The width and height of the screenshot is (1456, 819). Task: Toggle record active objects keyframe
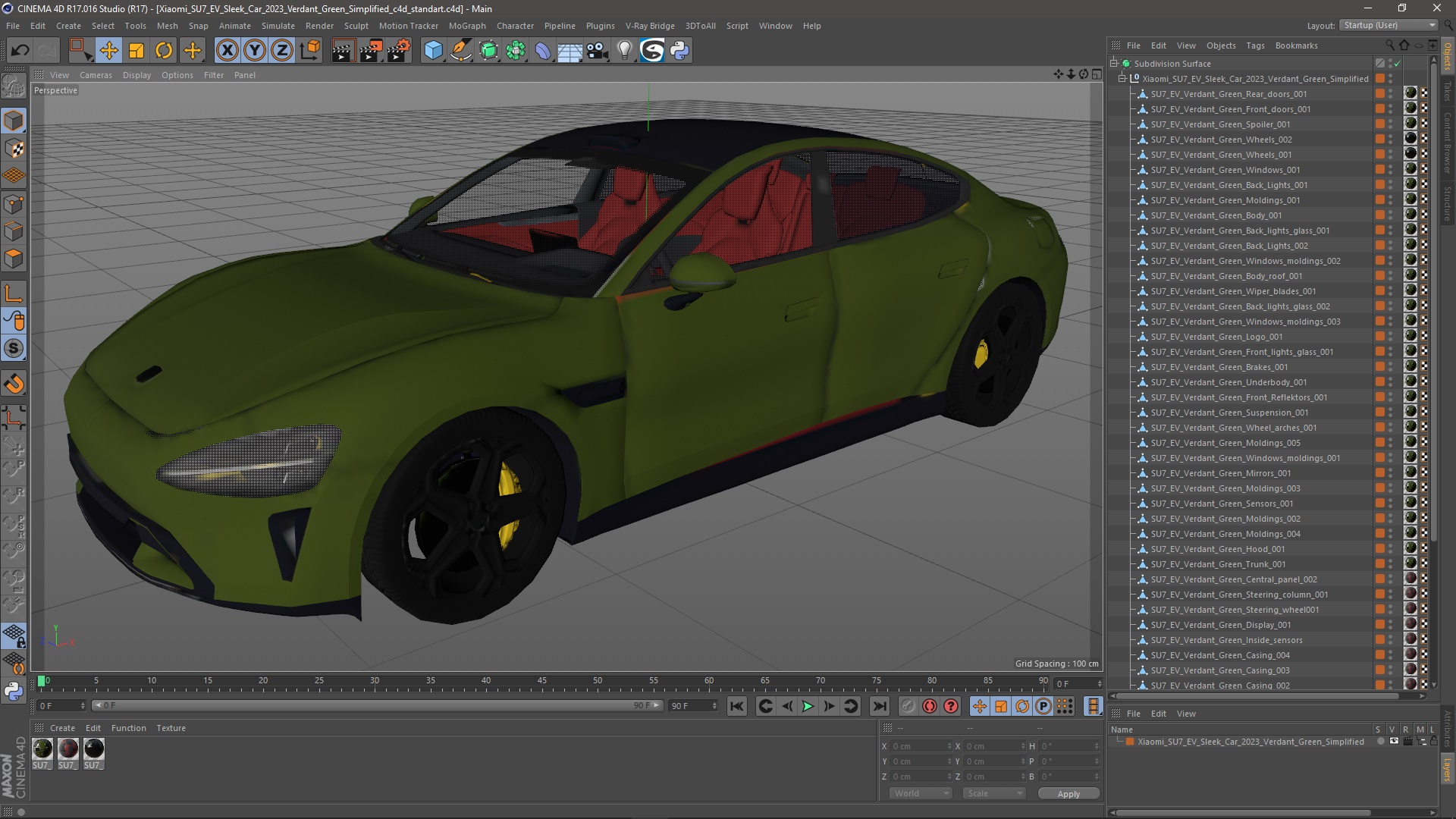[x=908, y=706]
